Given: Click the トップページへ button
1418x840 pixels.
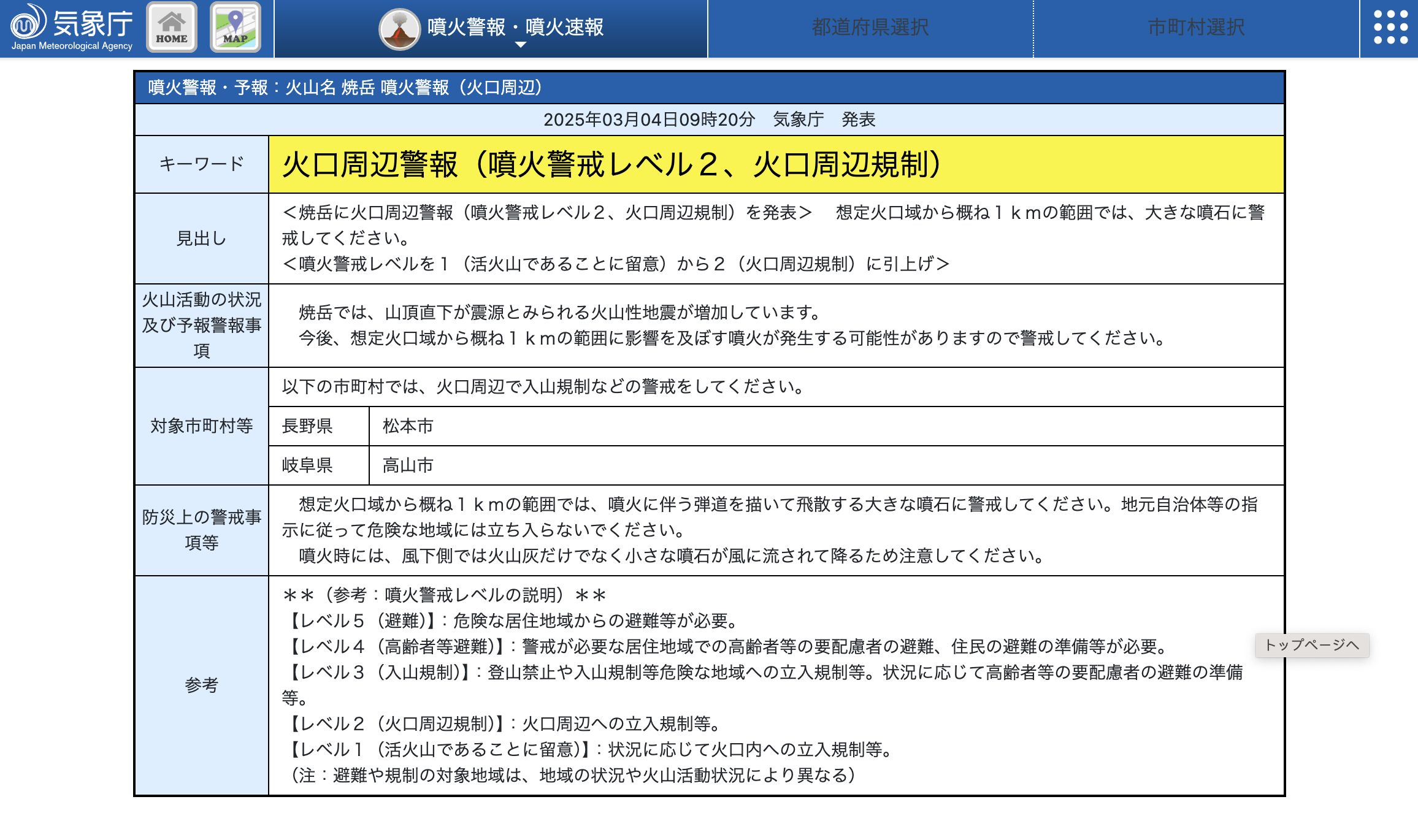Looking at the screenshot, I should point(1312,645).
